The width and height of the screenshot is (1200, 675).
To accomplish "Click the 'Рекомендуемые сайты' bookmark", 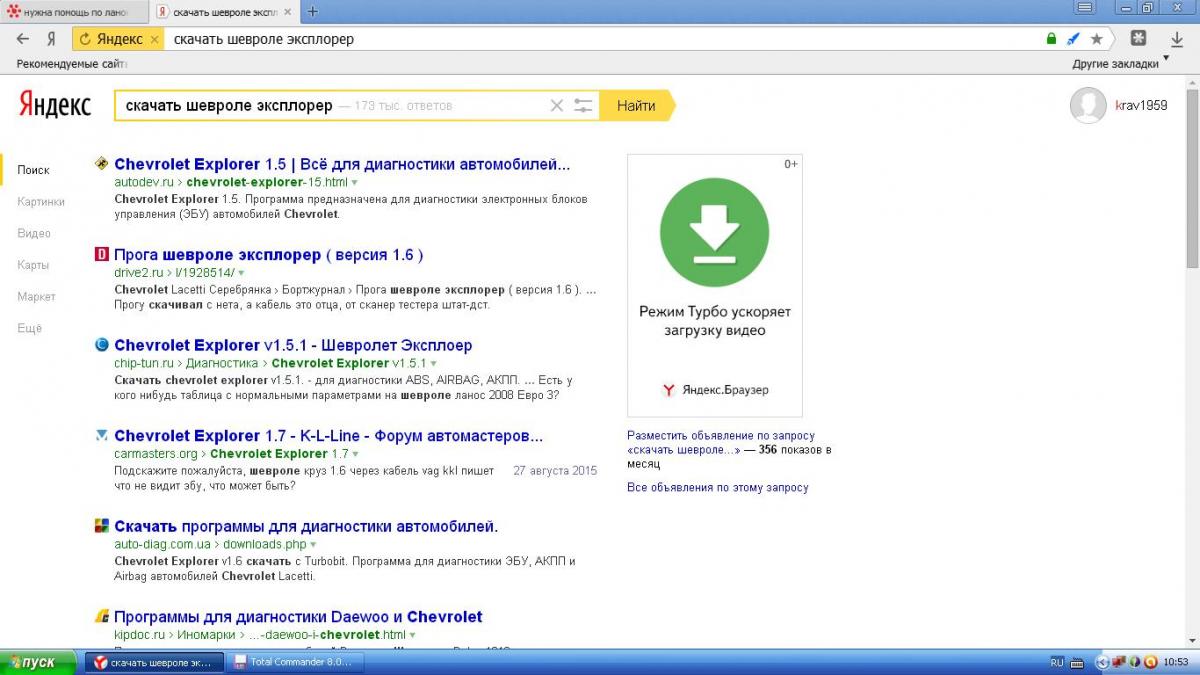I will (x=72, y=63).
